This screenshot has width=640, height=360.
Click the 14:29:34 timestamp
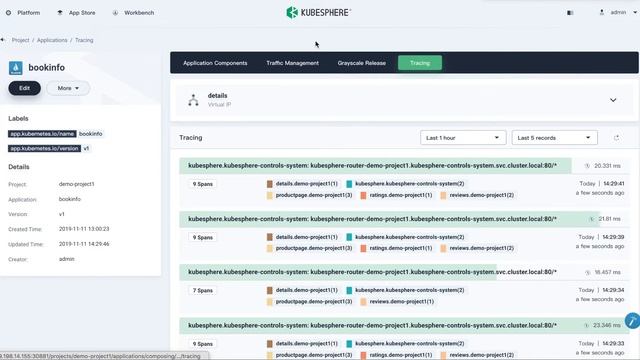click(x=613, y=290)
